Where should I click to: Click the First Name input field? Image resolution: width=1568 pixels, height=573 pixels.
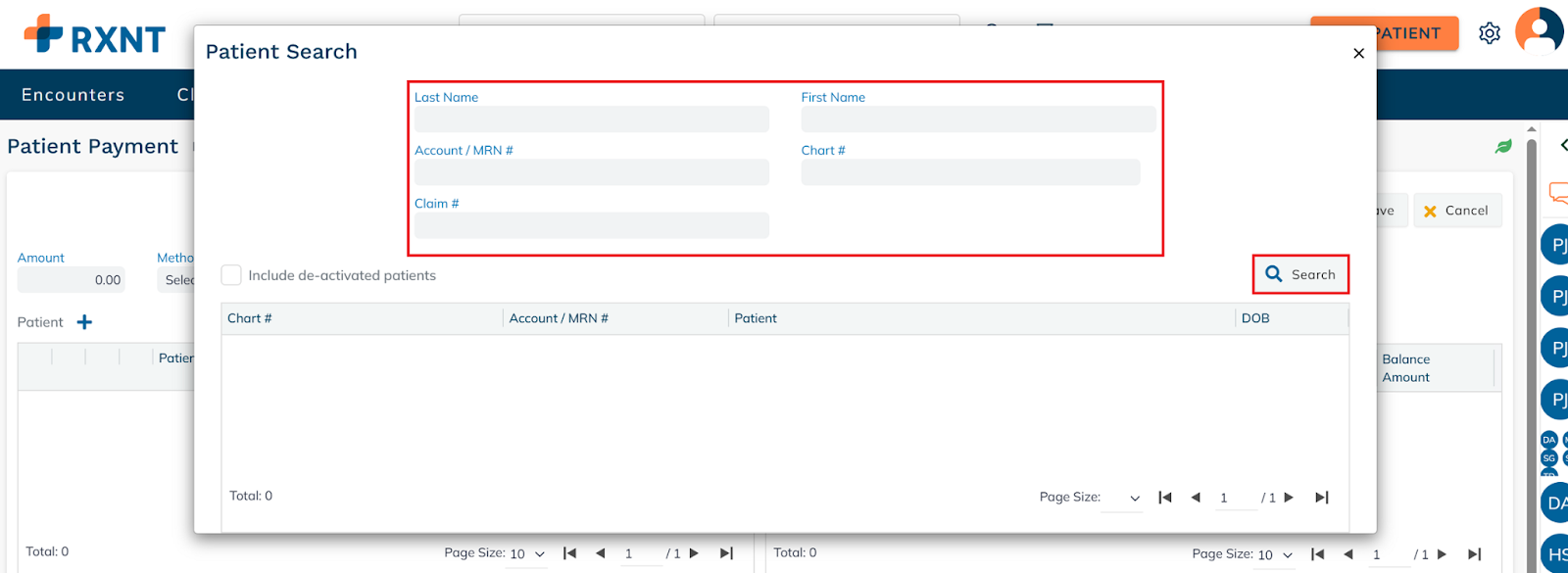coord(977,119)
